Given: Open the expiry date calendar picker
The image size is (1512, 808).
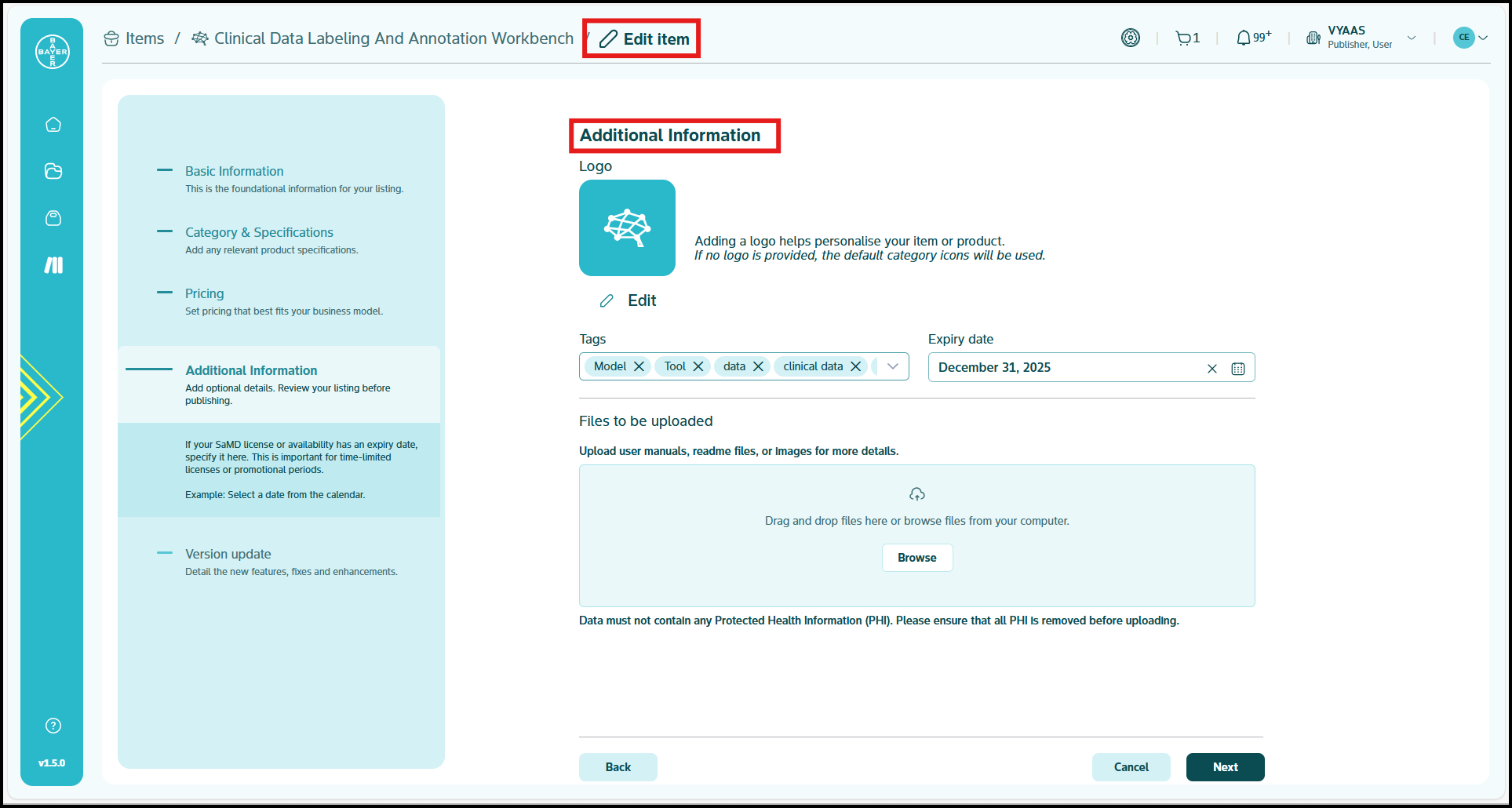Looking at the screenshot, I should coord(1238,368).
